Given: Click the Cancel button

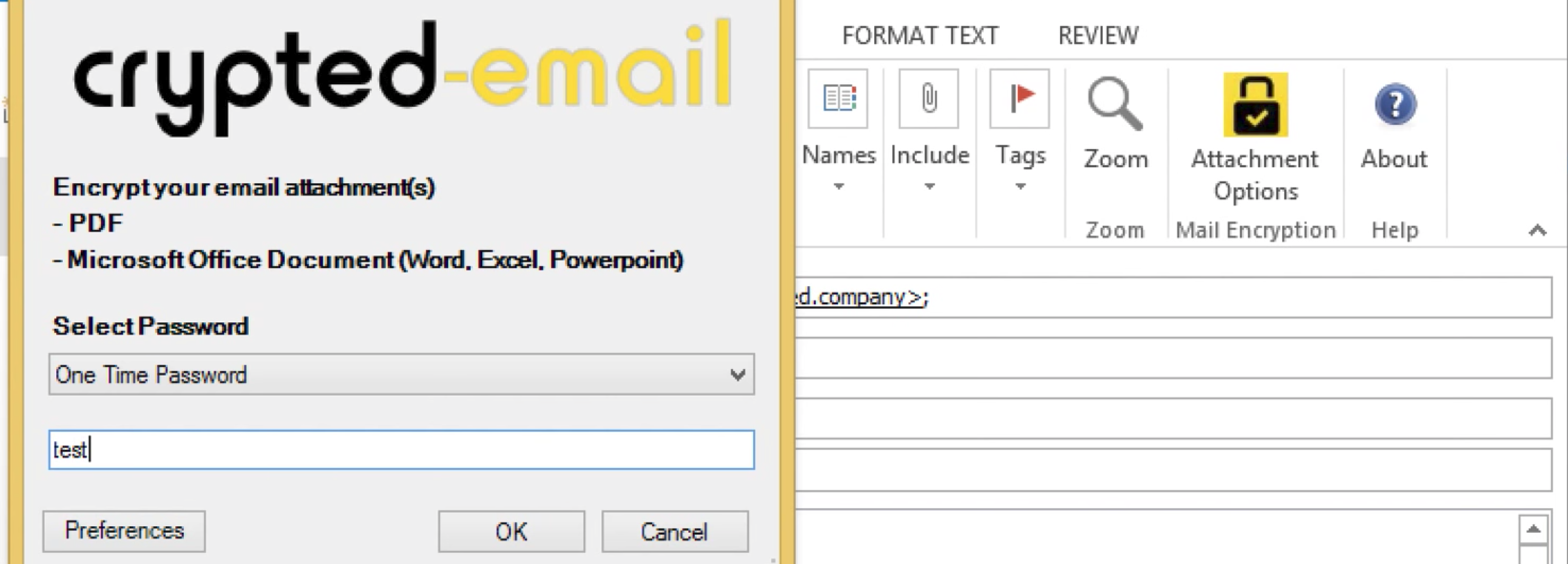Looking at the screenshot, I should [x=675, y=531].
